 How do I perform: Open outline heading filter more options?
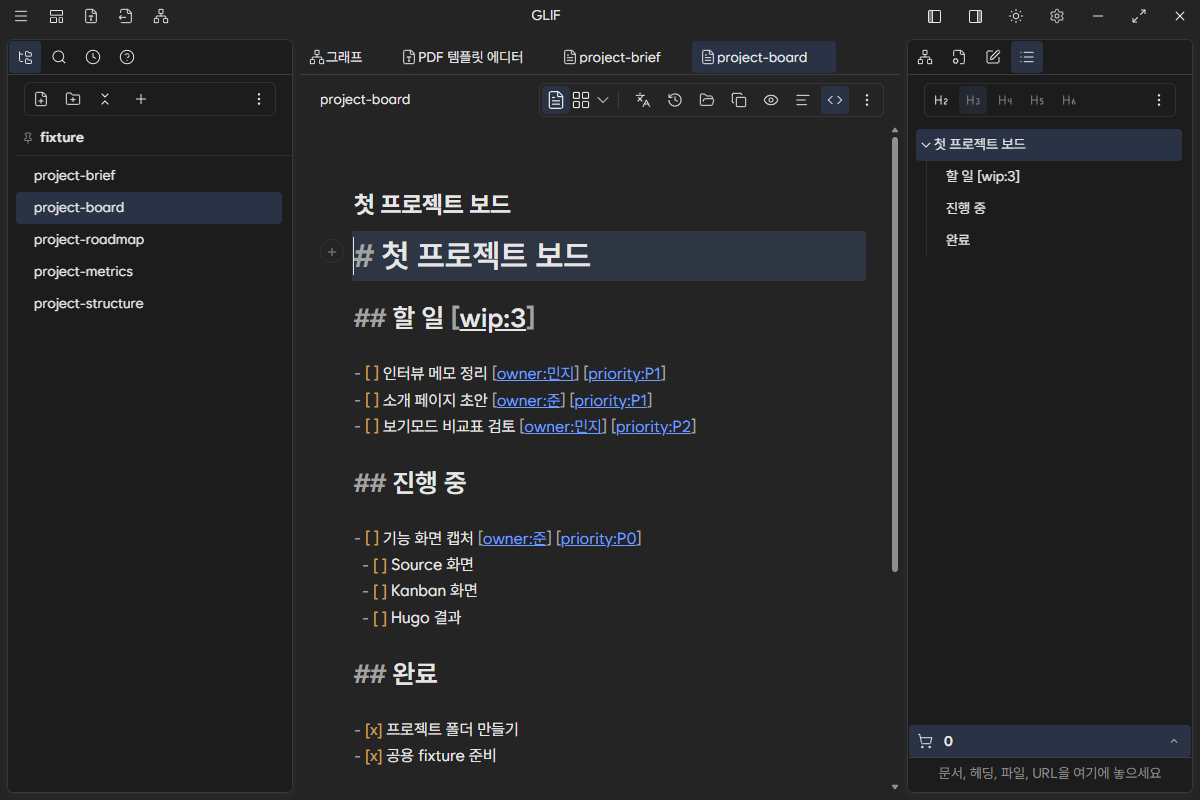click(1159, 100)
